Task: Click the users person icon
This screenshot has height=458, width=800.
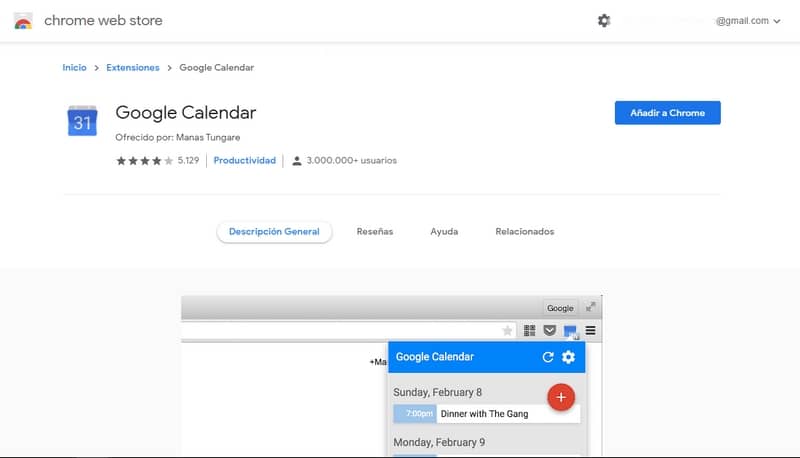Action: [296, 161]
